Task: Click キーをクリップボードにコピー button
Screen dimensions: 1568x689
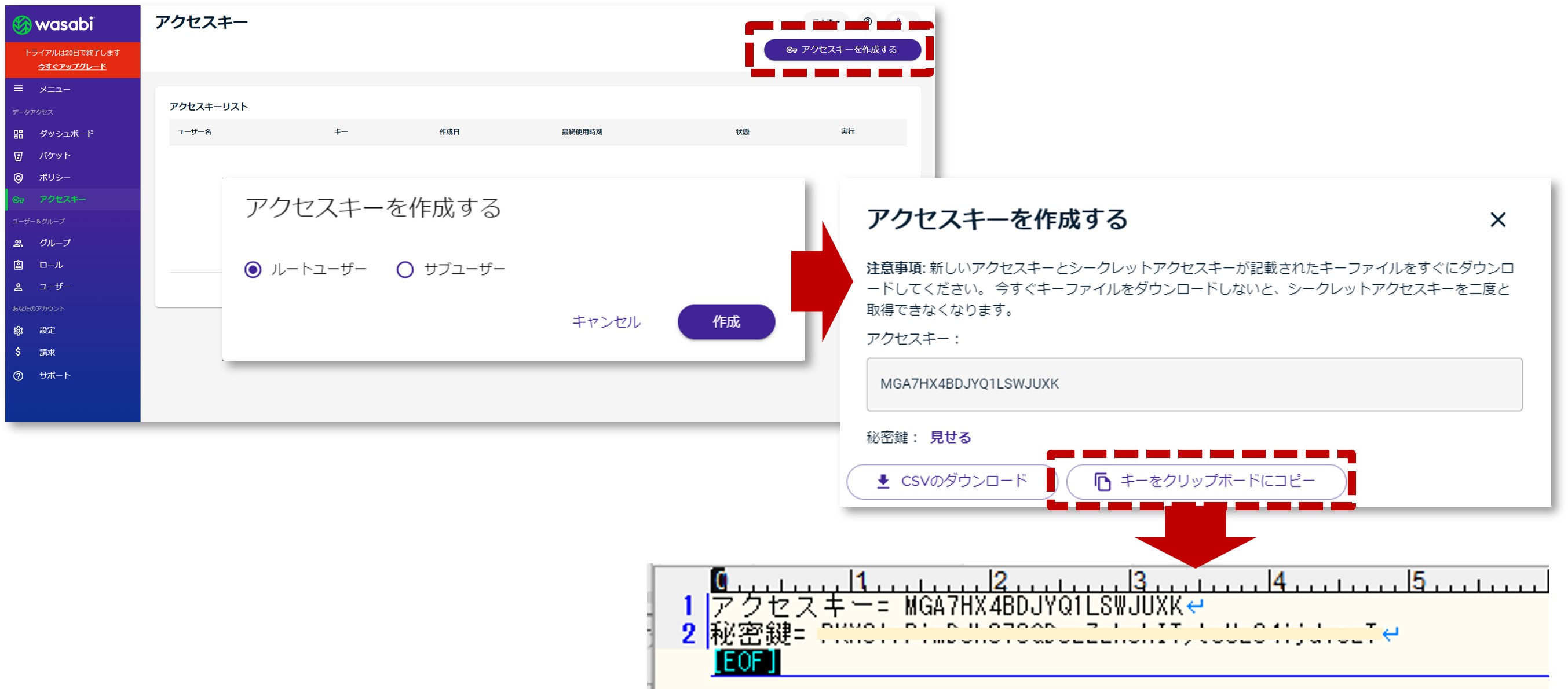Action: (x=1205, y=482)
